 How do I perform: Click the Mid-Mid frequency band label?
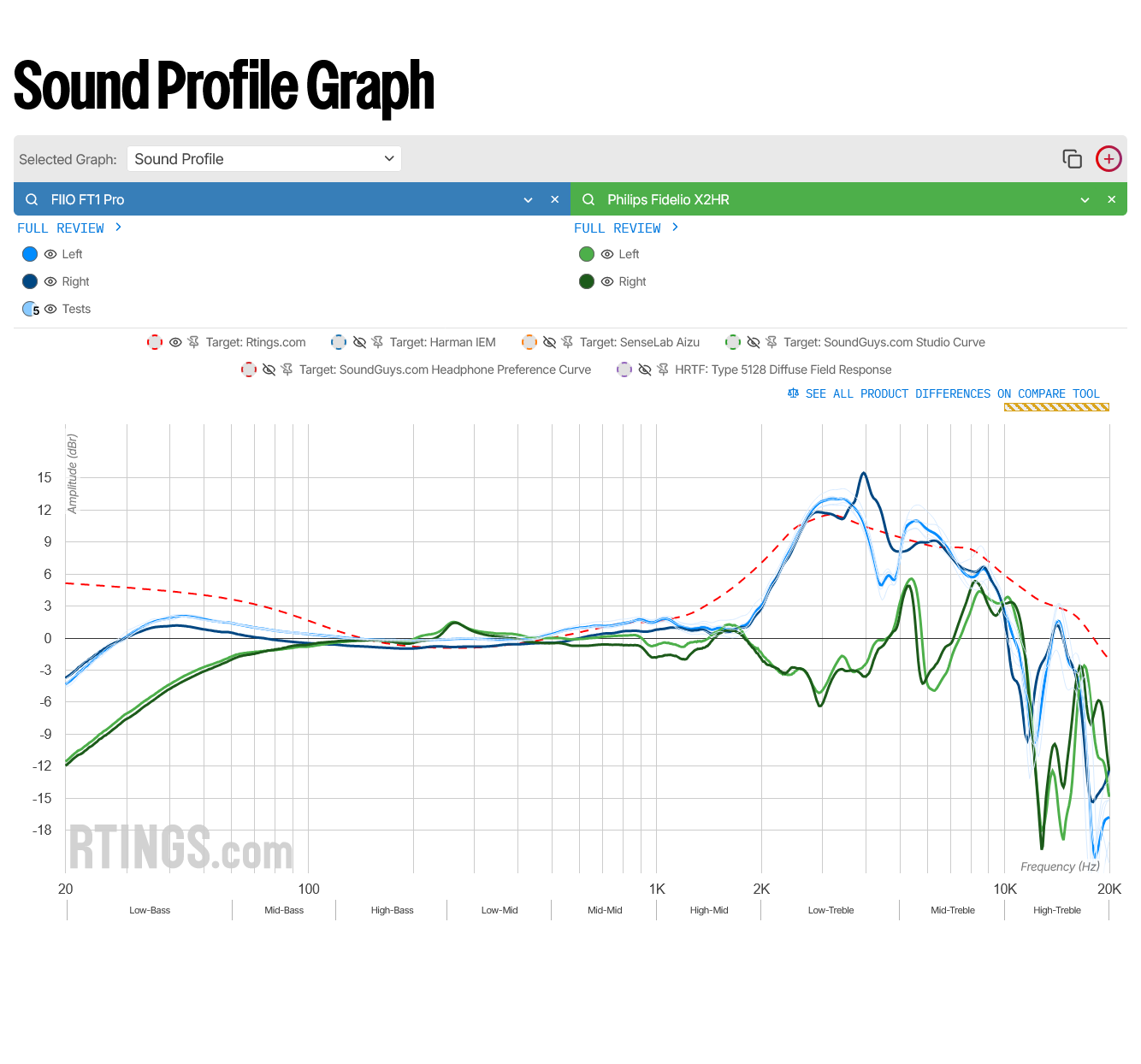click(x=605, y=910)
